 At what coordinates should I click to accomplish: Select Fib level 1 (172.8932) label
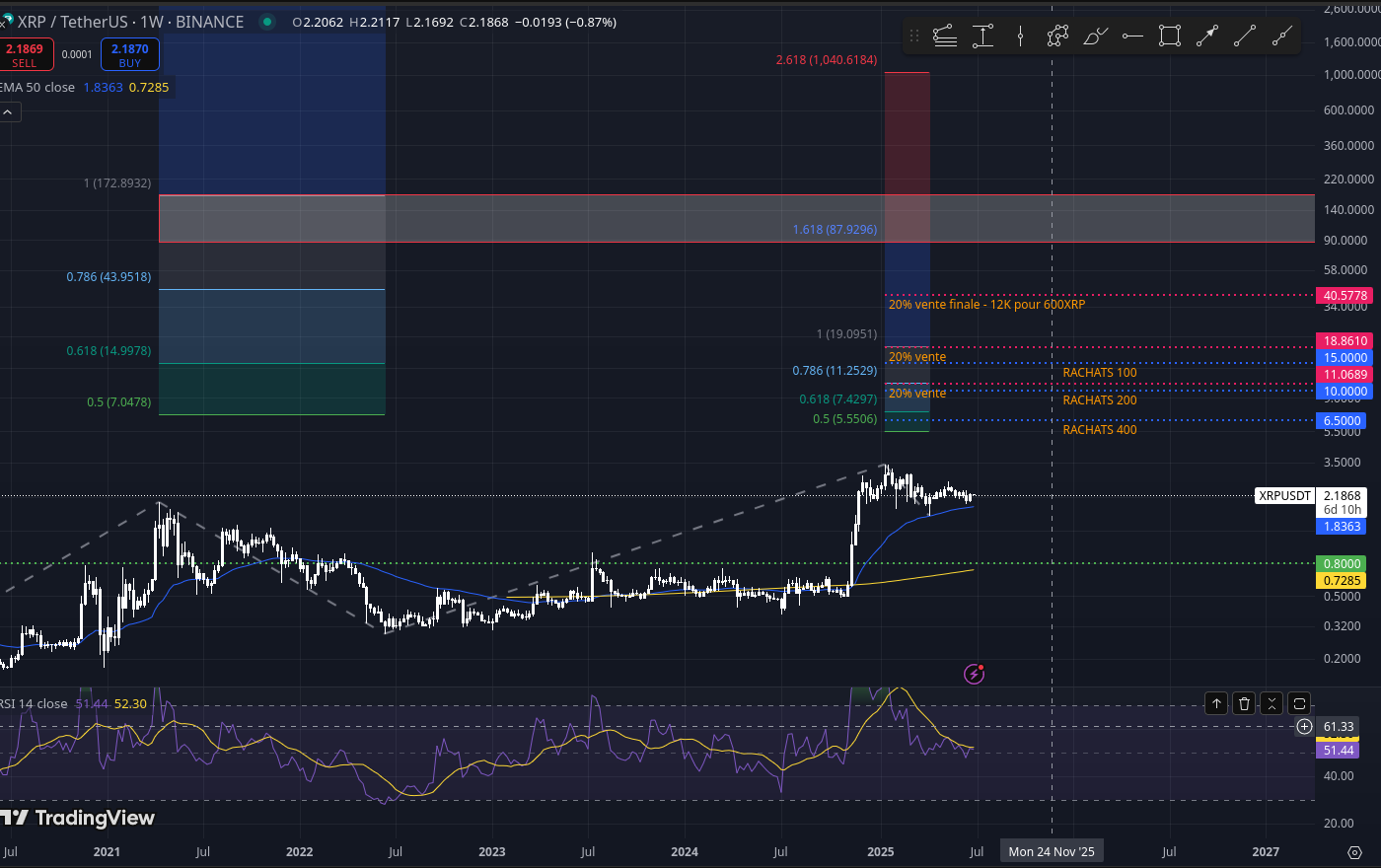(x=117, y=183)
